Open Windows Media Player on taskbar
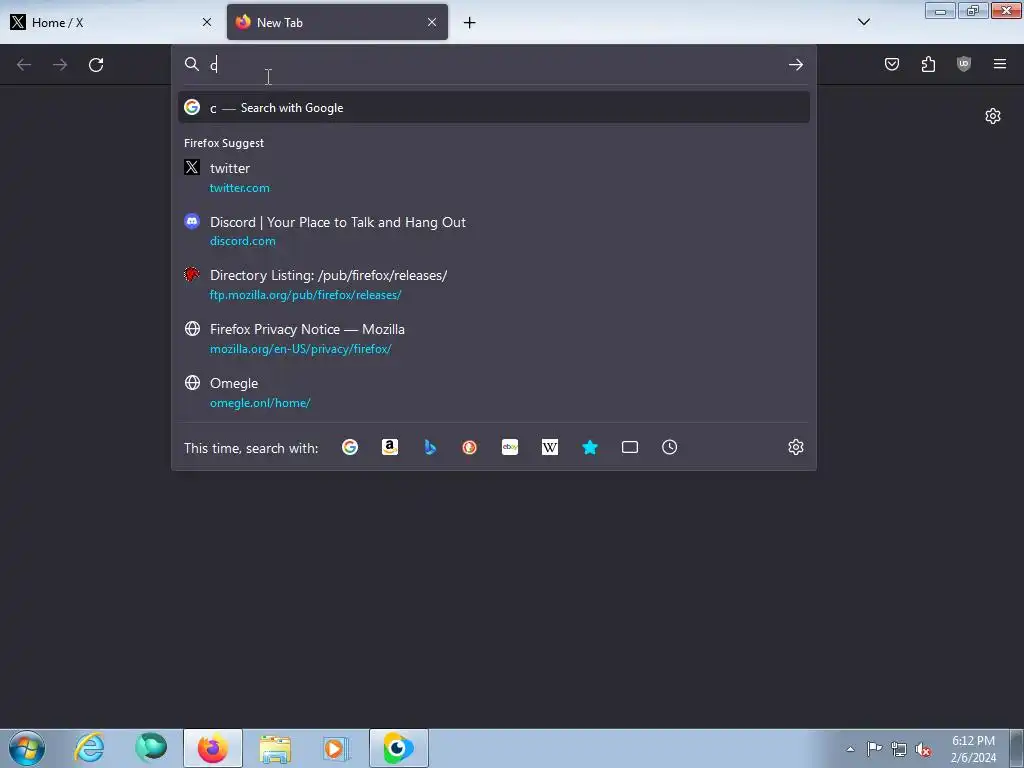The image size is (1024, 768). point(336,748)
